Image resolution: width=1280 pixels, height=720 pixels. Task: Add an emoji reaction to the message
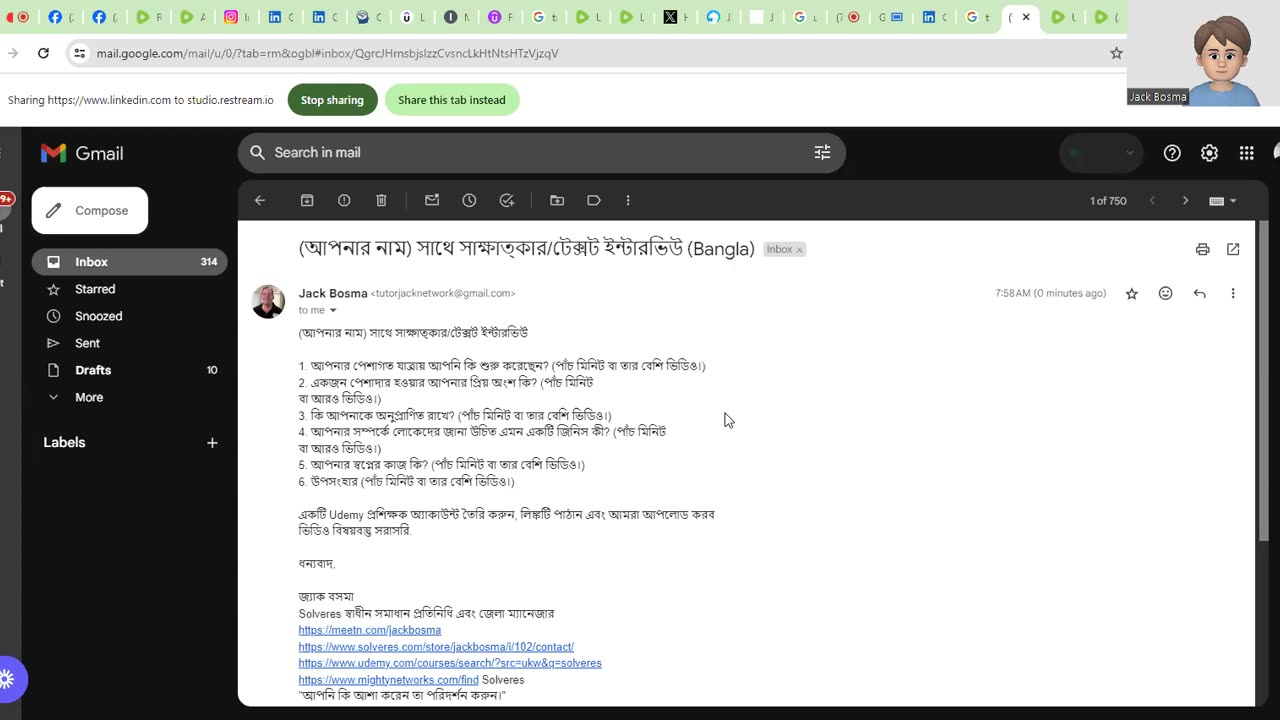[x=1166, y=294]
